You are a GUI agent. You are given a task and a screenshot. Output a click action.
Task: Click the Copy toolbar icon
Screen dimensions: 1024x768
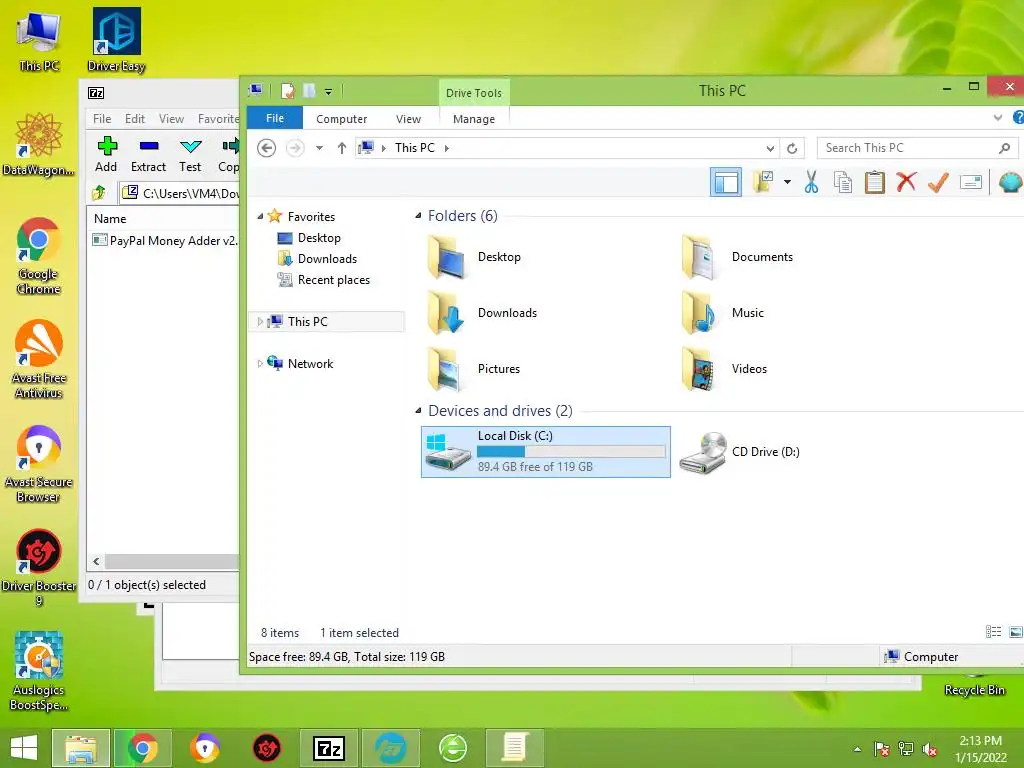[842, 182]
